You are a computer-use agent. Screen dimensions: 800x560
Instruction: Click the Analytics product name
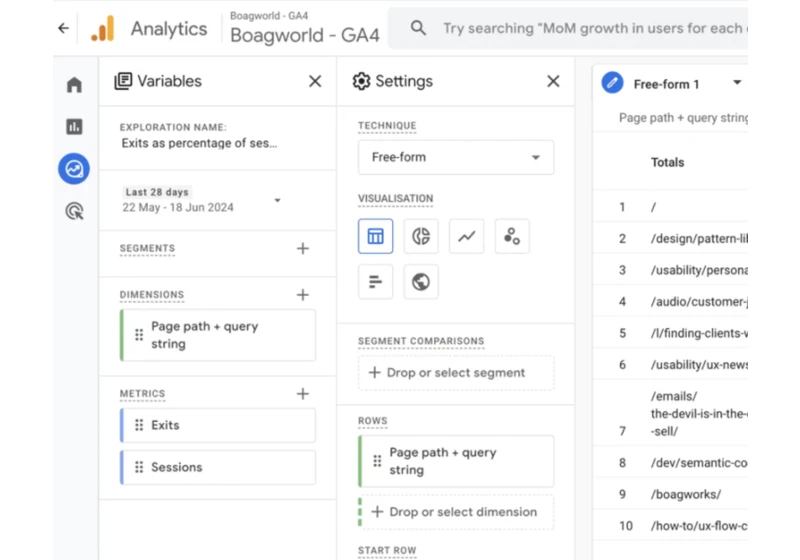[169, 29]
